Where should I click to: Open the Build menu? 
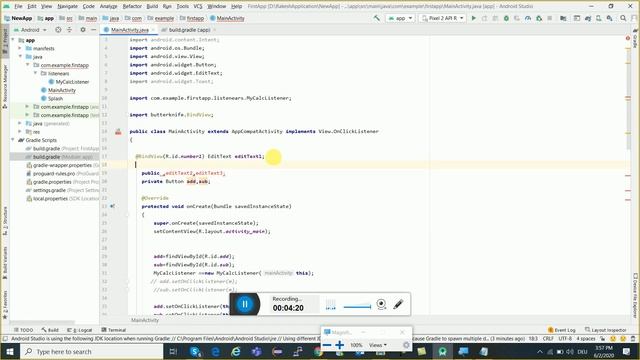152,6
